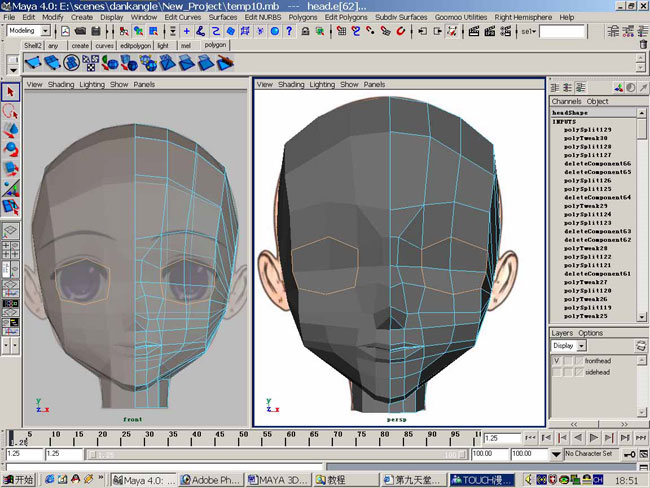
Task: Toggle the question mark selection mask
Action: pyautogui.click(x=289, y=31)
